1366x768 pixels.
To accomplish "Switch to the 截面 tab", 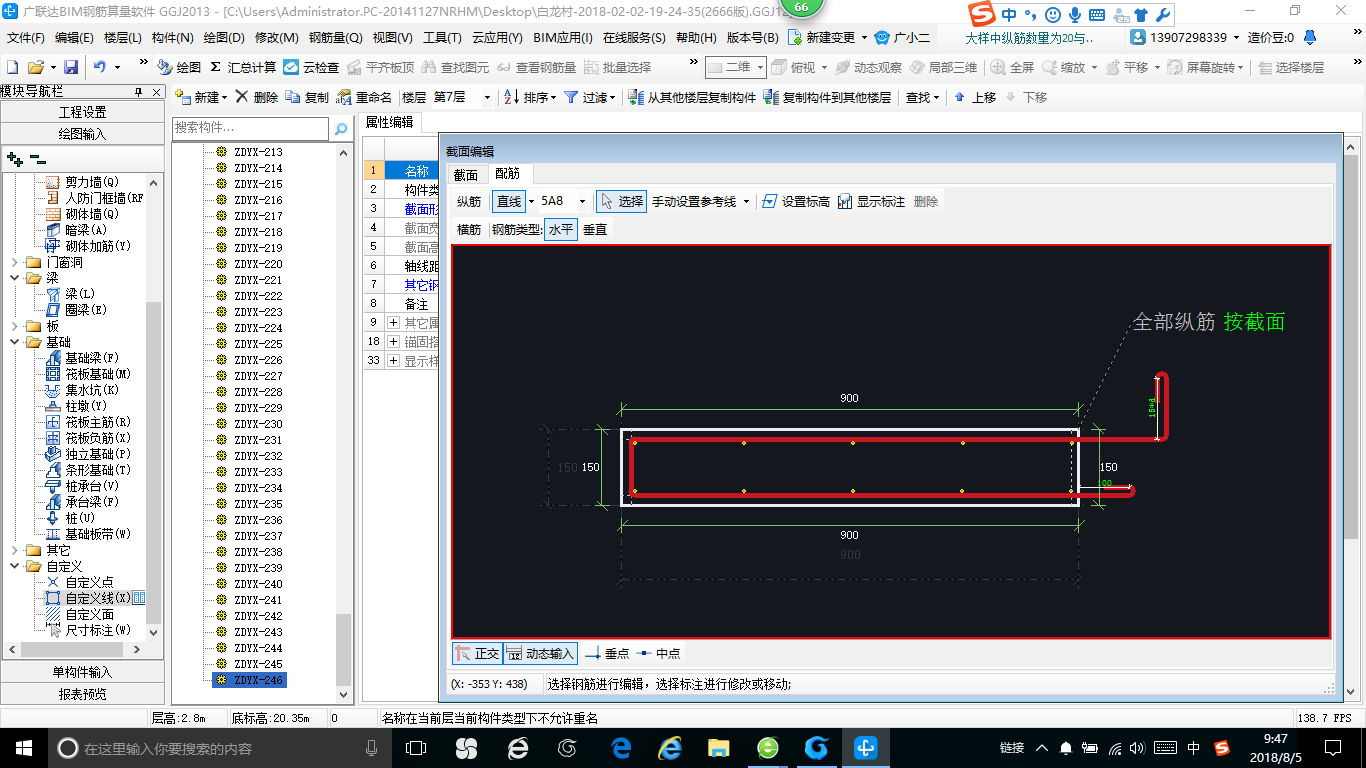I will (x=466, y=174).
